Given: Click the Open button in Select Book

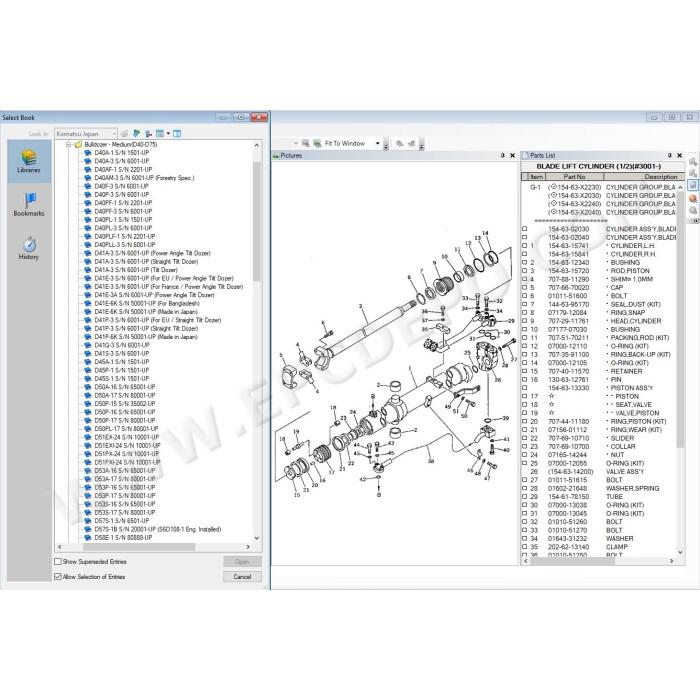Looking at the screenshot, I should coord(242,562).
